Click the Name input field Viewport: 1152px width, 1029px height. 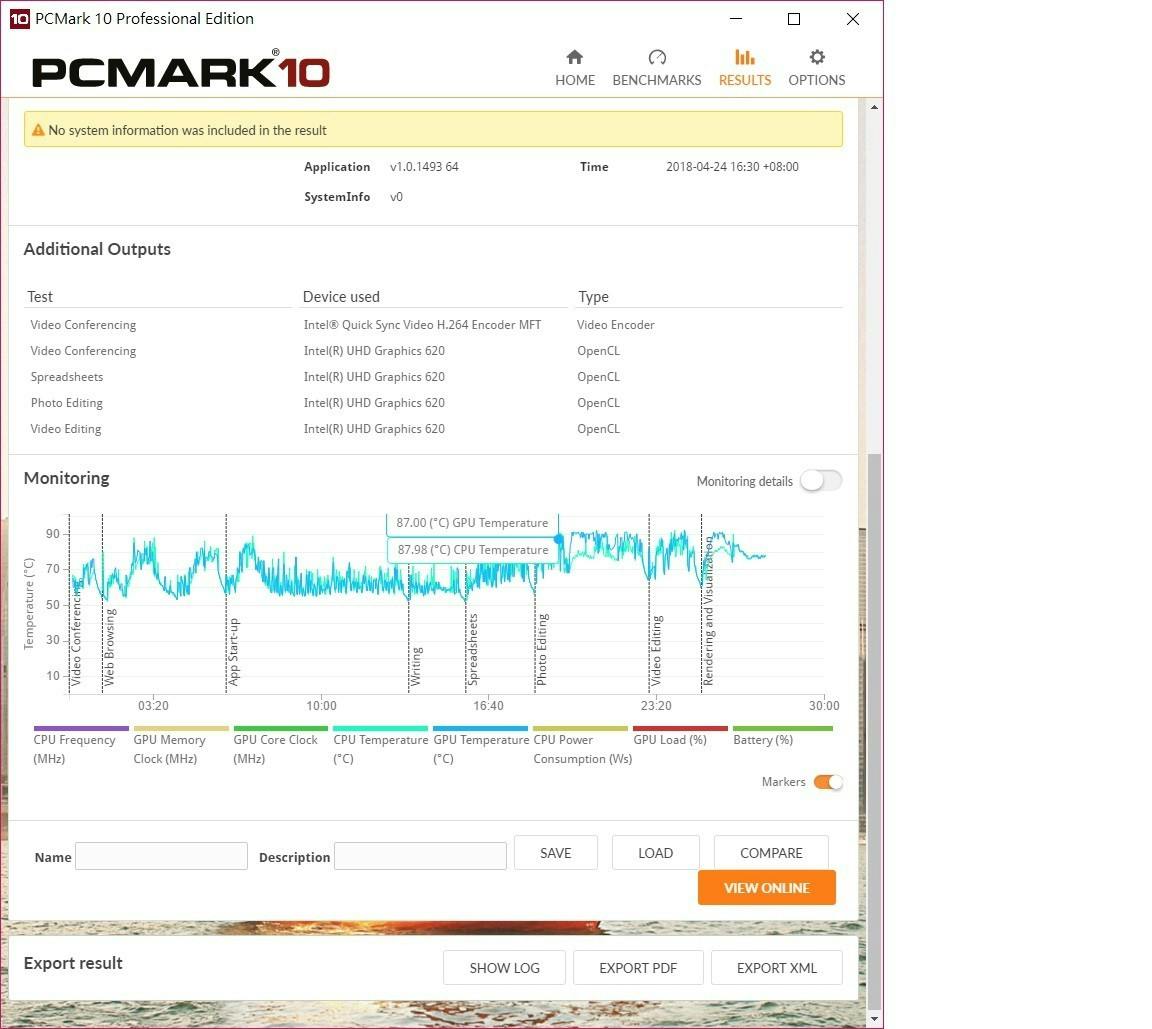162,856
